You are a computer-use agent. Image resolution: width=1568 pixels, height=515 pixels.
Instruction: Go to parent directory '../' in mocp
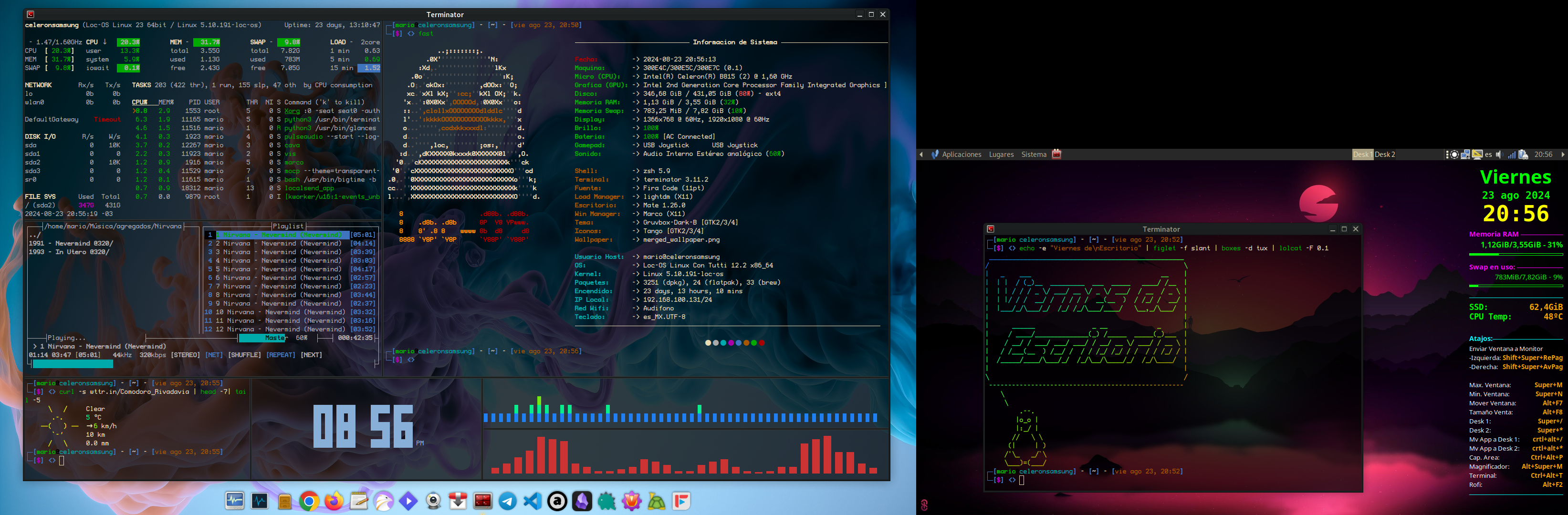click(35, 235)
